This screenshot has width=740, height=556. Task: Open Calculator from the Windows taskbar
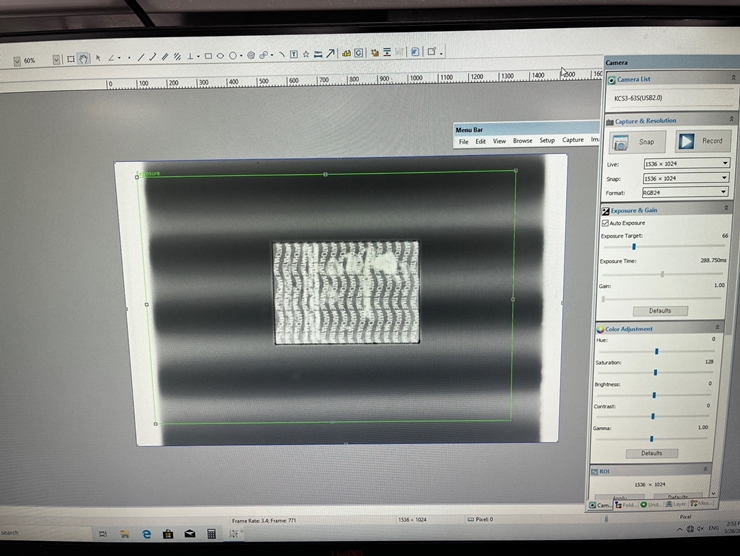click(210, 533)
